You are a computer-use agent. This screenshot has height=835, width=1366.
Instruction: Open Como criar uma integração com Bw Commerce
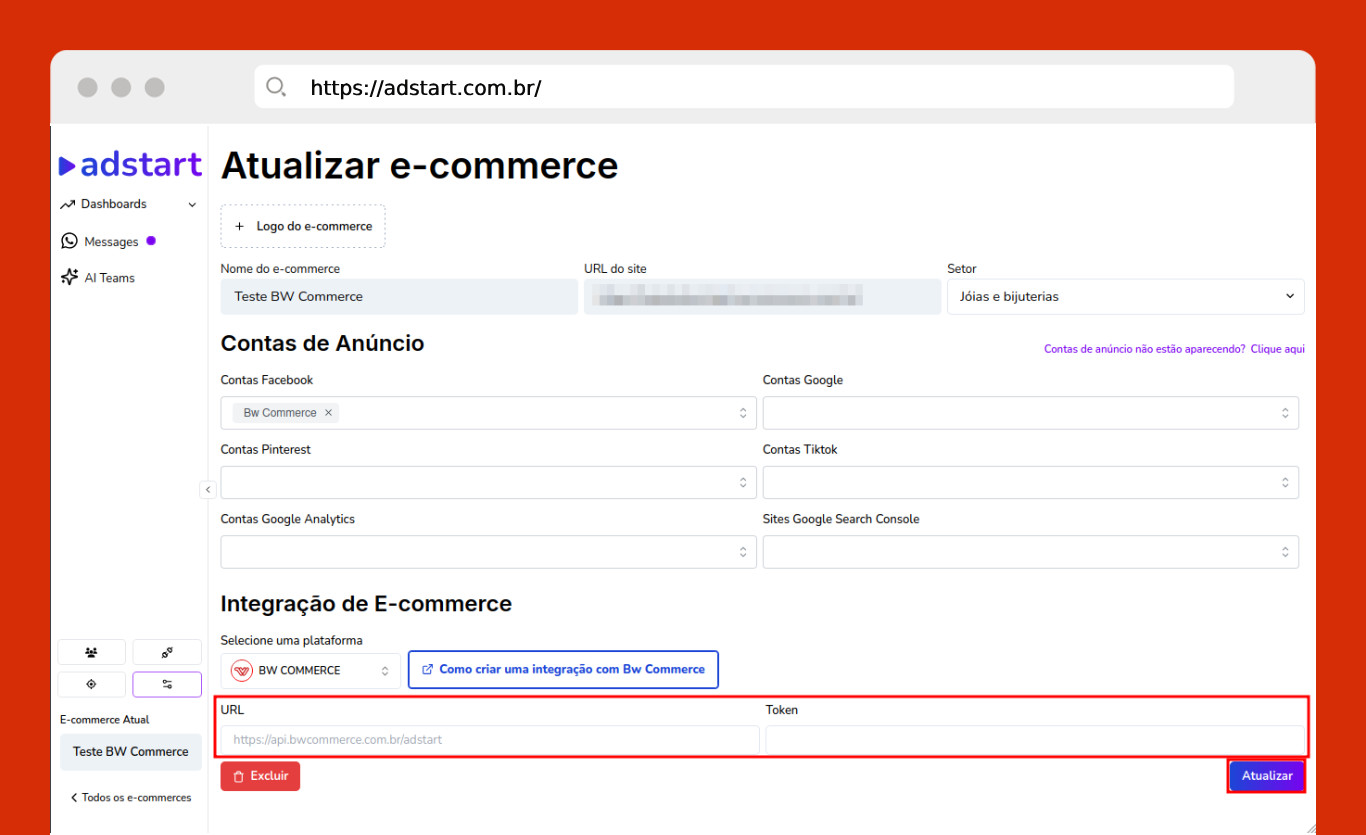click(x=563, y=670)
